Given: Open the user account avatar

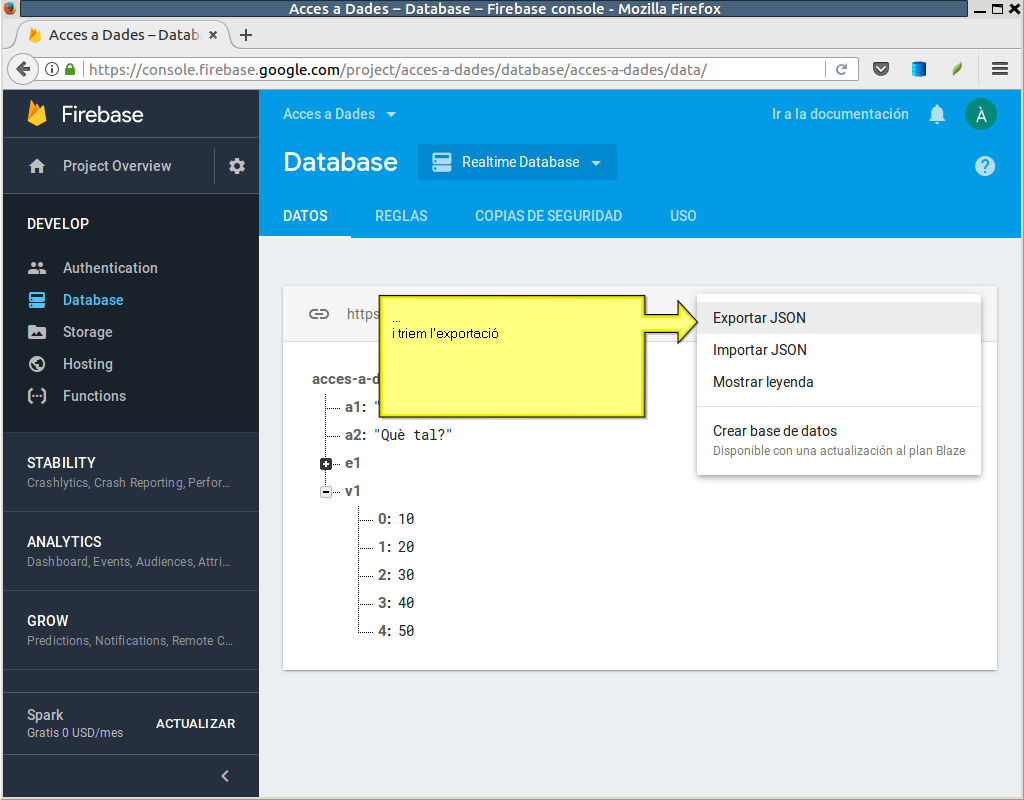Looking at the screenshot, I should [981, 114].
